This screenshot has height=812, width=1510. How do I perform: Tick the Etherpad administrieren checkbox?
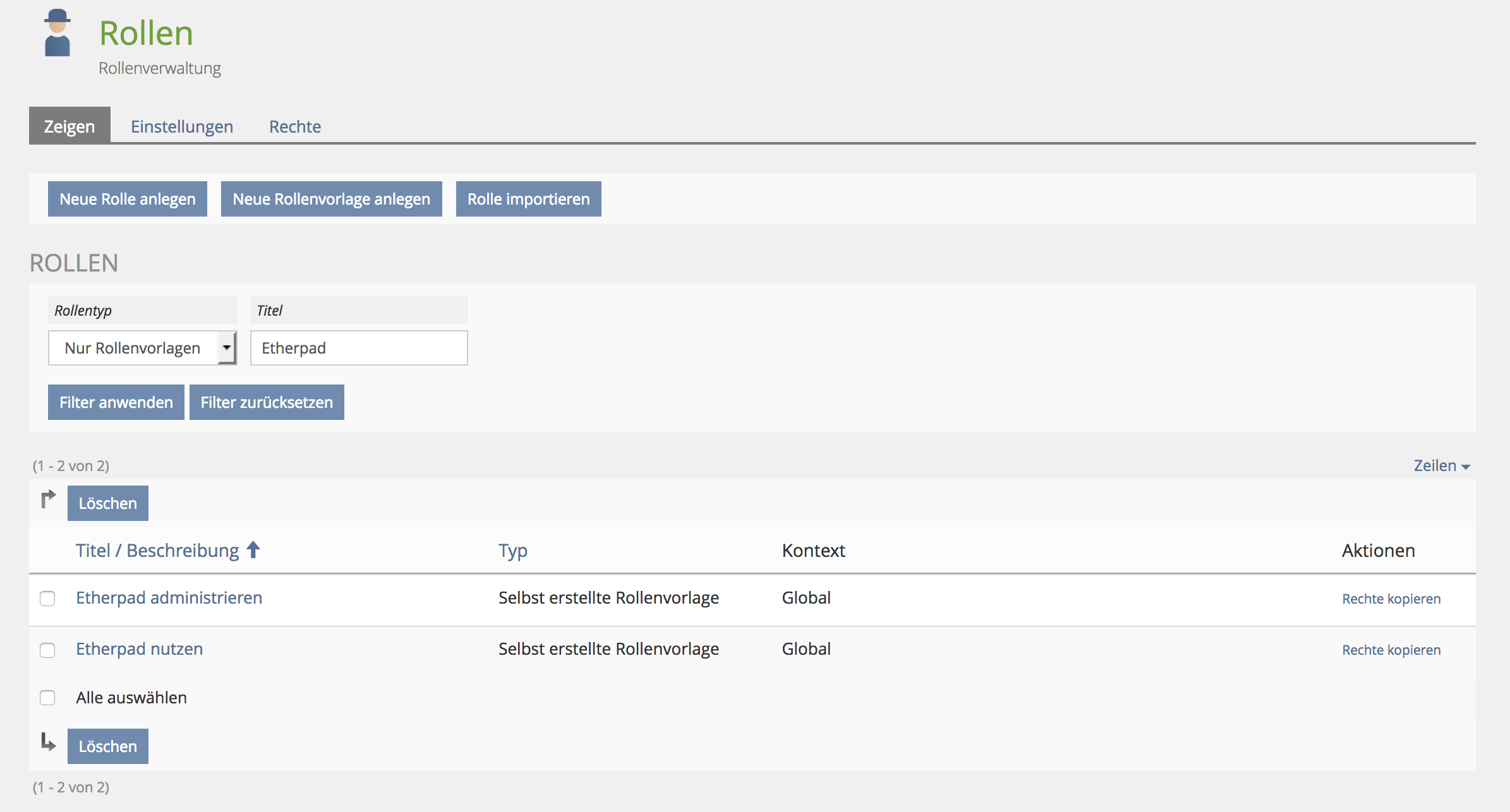pyautogui.click(x=47, y=598)
